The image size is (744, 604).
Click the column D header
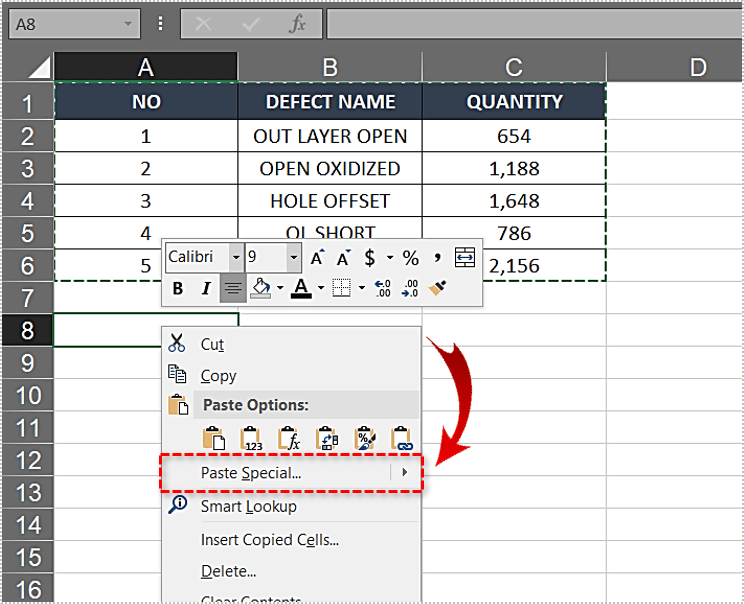pyautogui.click(x=697, y=67)
